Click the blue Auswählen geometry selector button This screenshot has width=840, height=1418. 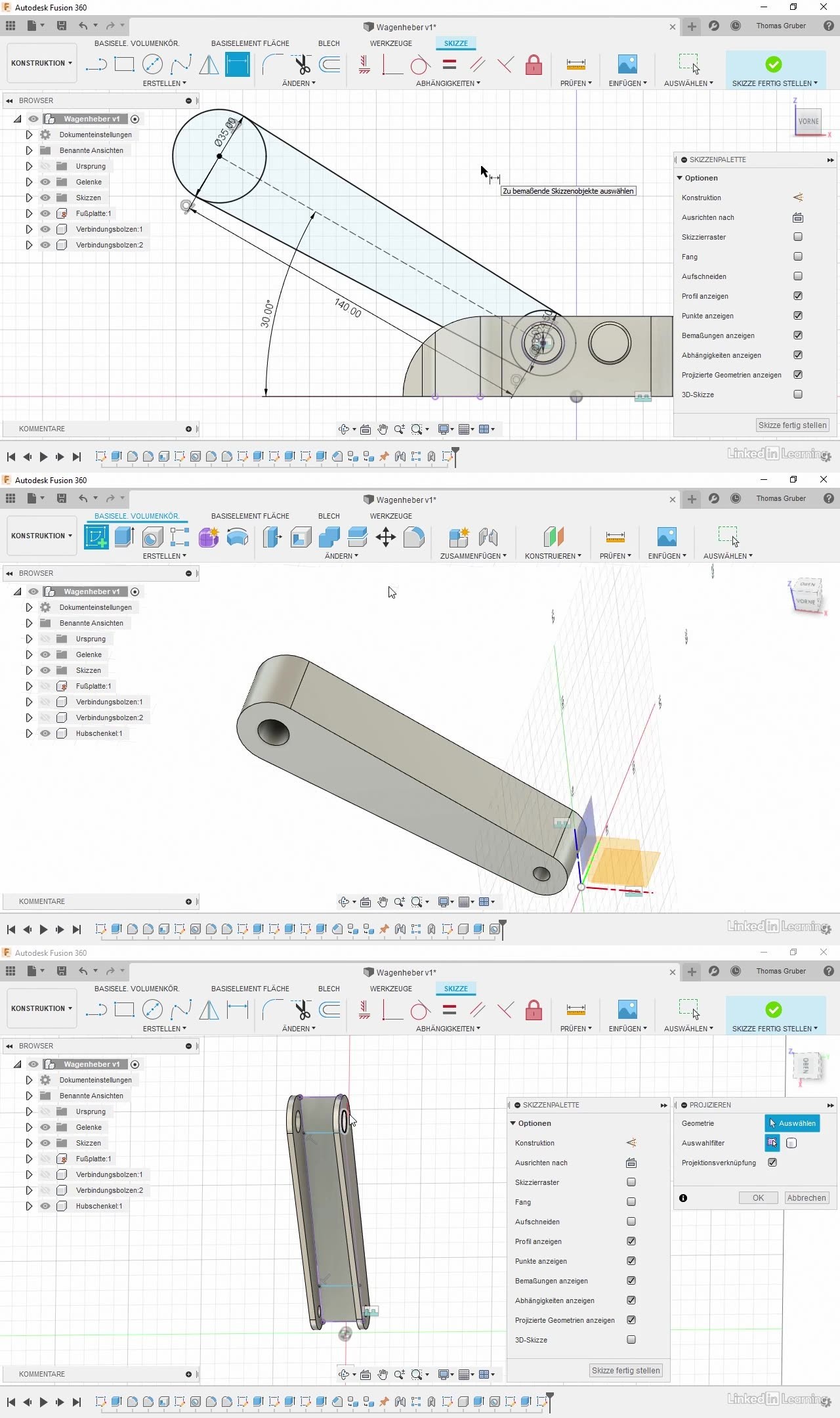click(792, 1123)
